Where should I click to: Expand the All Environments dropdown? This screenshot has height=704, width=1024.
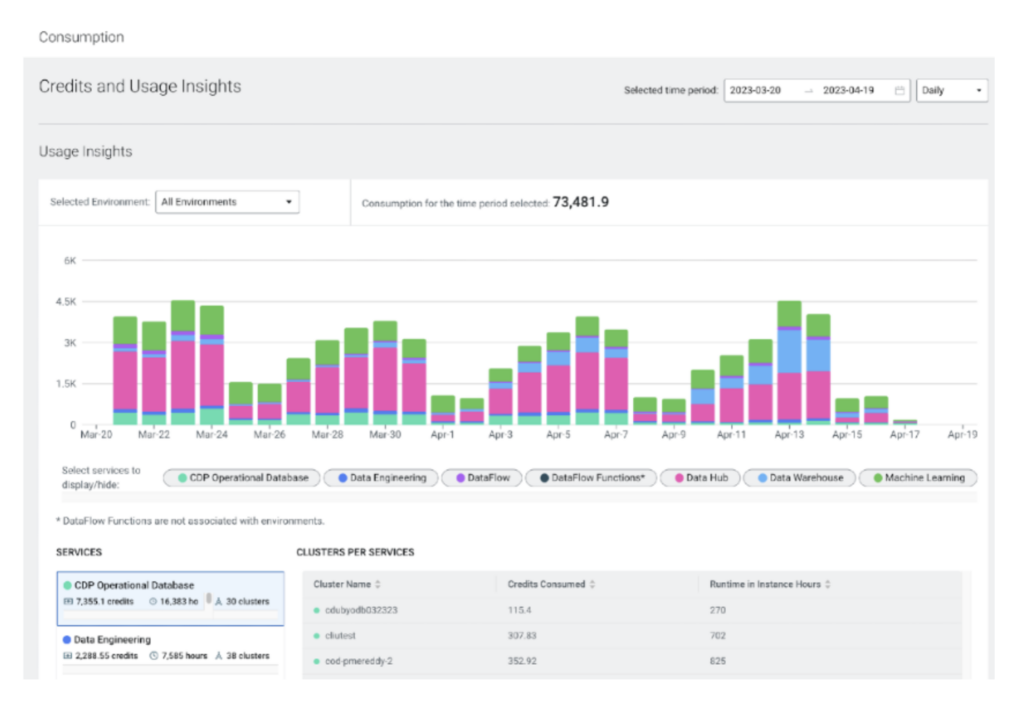click(227, 202)
